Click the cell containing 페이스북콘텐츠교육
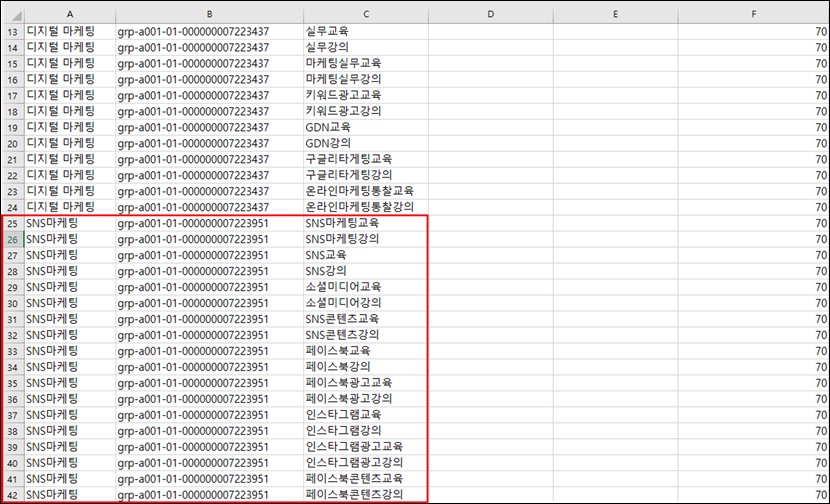This screenshot has height=504, width=830. click(366, 479)
